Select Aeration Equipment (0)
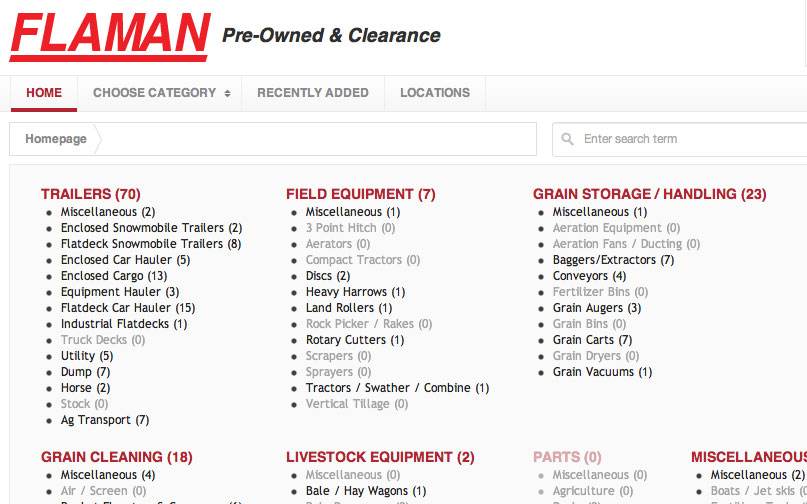Screen dimensions: 807x504 click(616, 228)
